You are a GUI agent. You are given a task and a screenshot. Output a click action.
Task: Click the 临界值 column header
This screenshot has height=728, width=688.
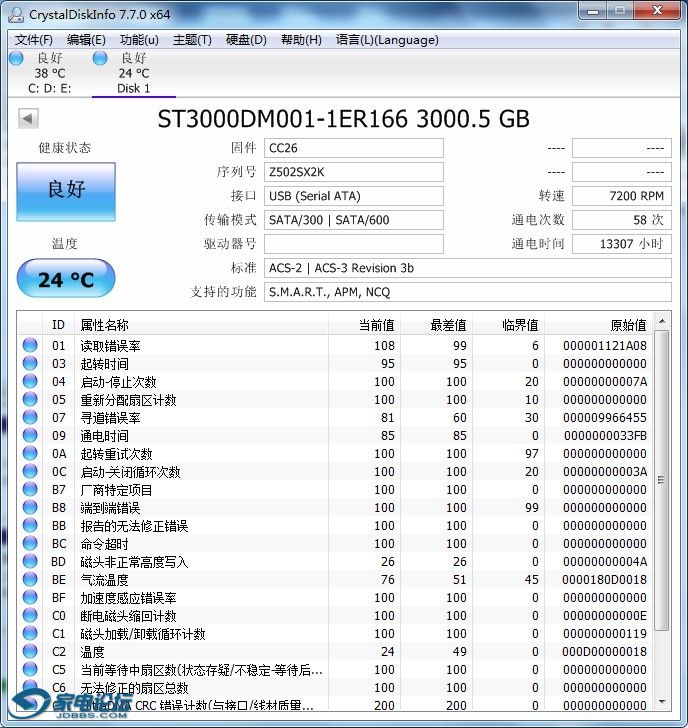pos(508,325)
